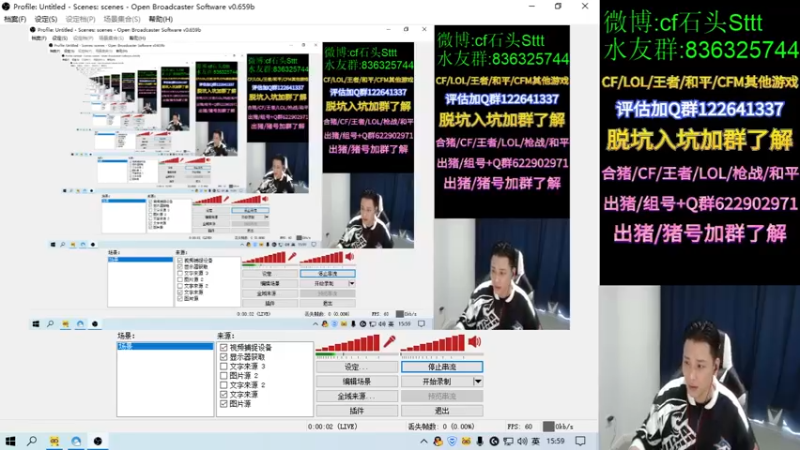This screenshot has width=800, height=450.
Task: Open the dropdown arrow beside 开始录制
Action: coord(478,381)
